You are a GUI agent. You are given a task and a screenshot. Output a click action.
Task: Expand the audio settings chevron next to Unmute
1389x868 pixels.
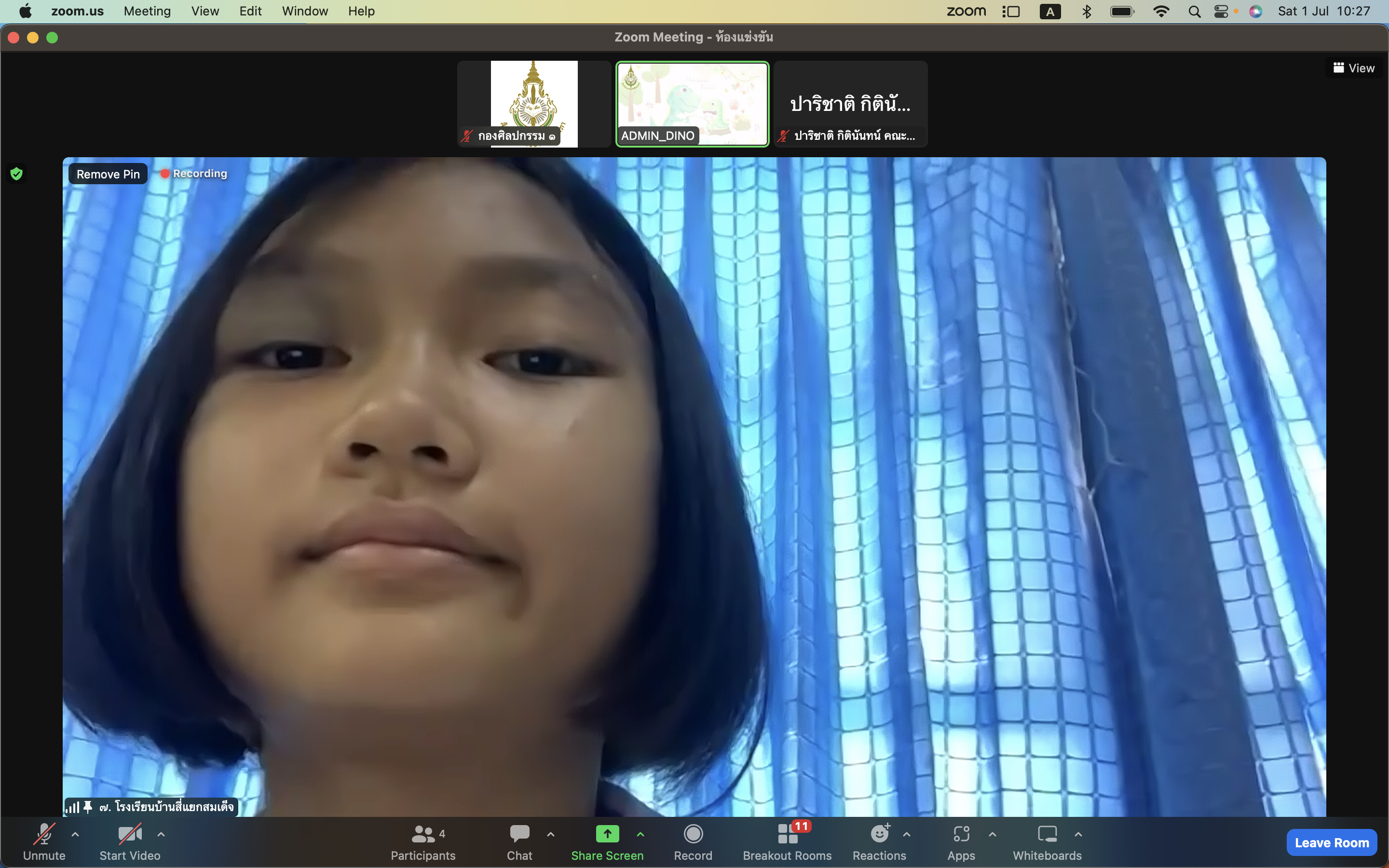point(76,835)
